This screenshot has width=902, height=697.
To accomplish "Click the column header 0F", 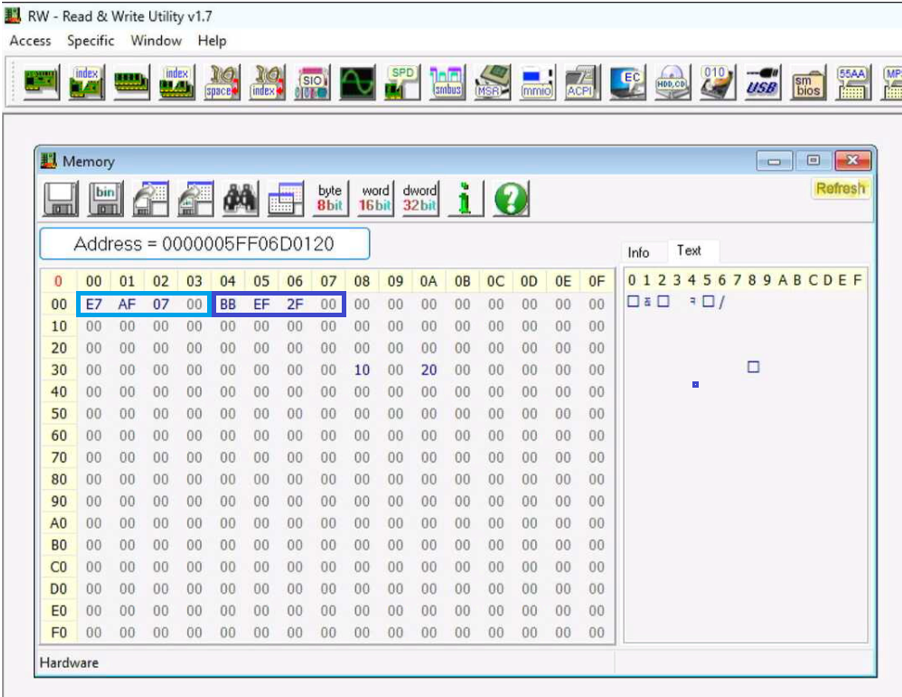I will tap(597, 281).
